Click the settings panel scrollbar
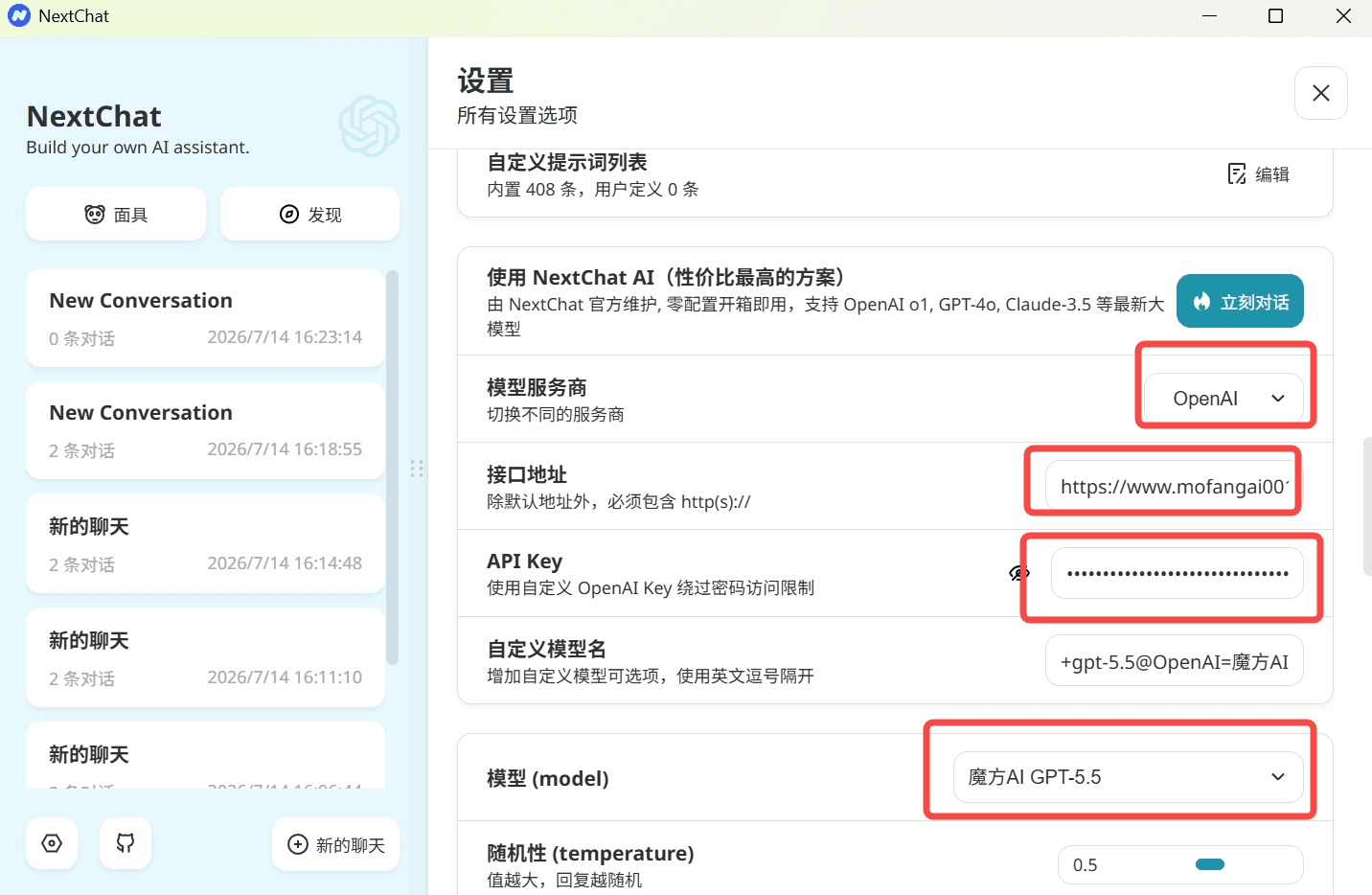 (x=1367, y=506)
